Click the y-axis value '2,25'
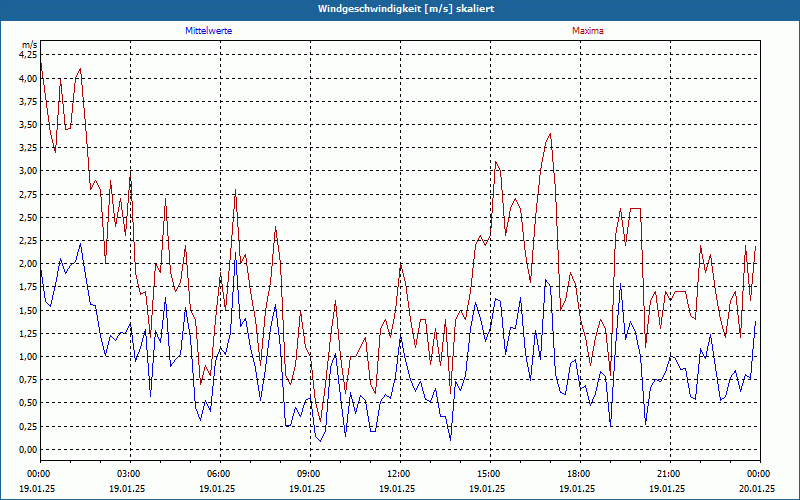This screenshot has width=800, height=500. coord(29,240)
